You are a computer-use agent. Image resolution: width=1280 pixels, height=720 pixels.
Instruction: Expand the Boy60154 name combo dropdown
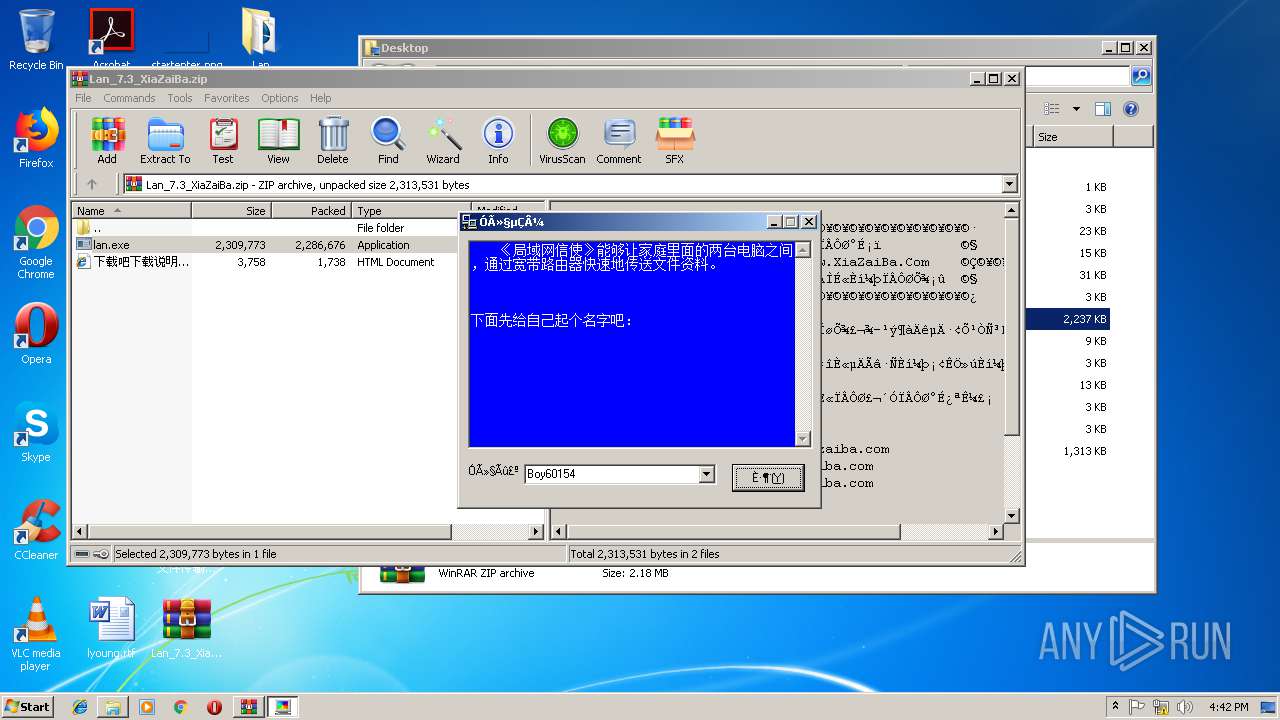pos(707,475)
